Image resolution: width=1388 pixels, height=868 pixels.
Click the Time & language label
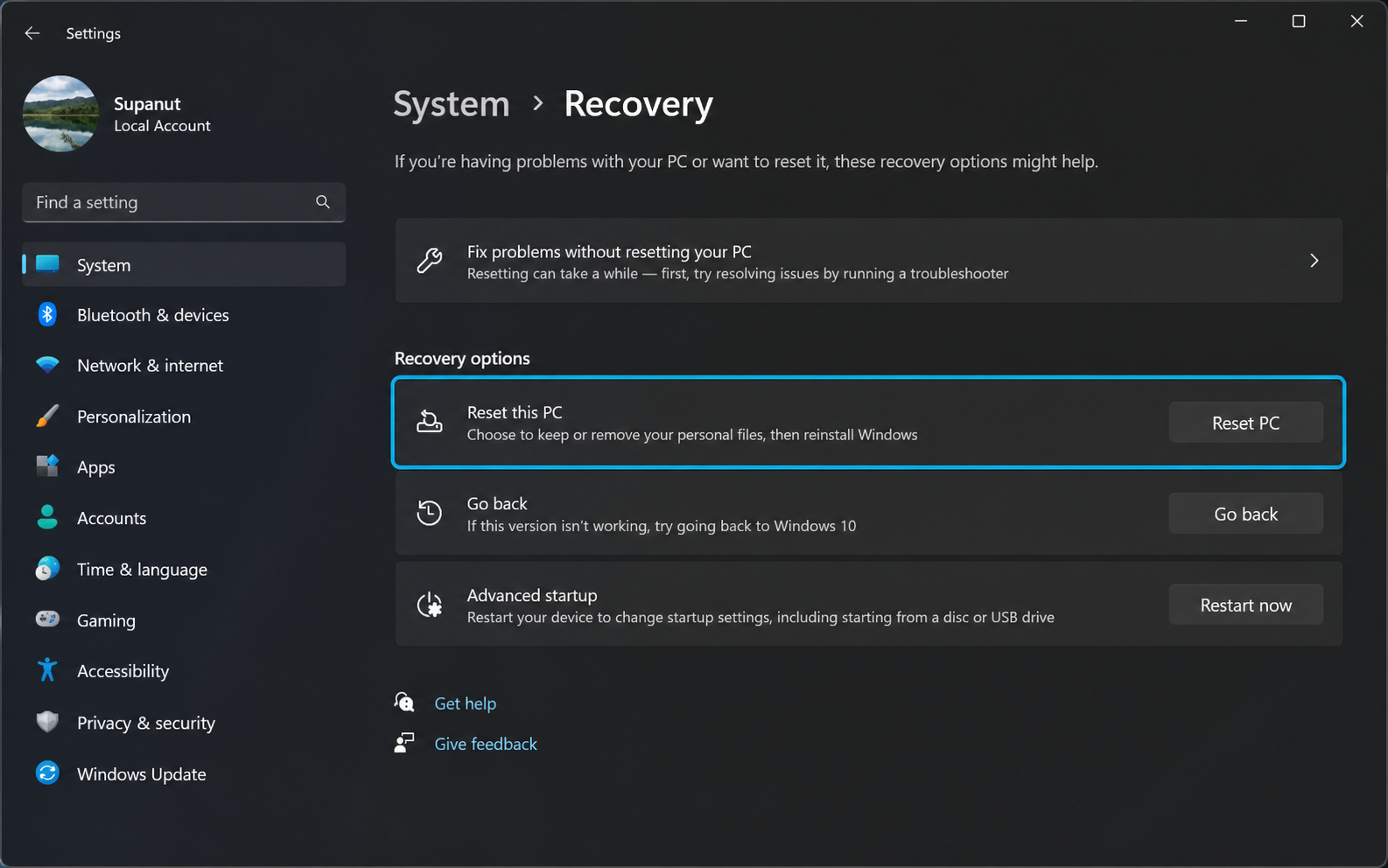[x=142, y=570]
